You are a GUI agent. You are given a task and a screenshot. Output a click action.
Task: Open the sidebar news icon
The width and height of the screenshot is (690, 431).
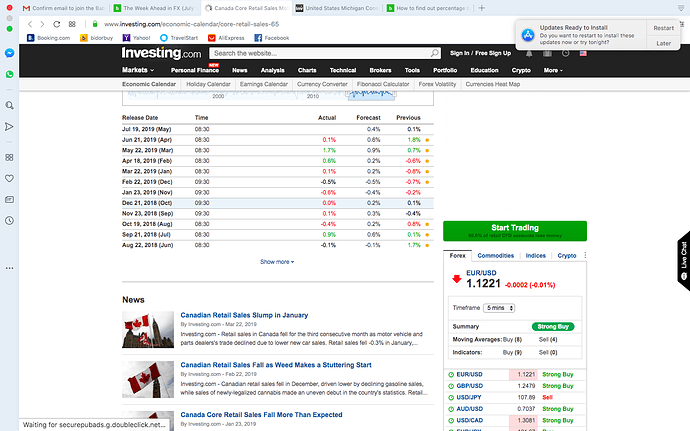(x=9, y=199)
